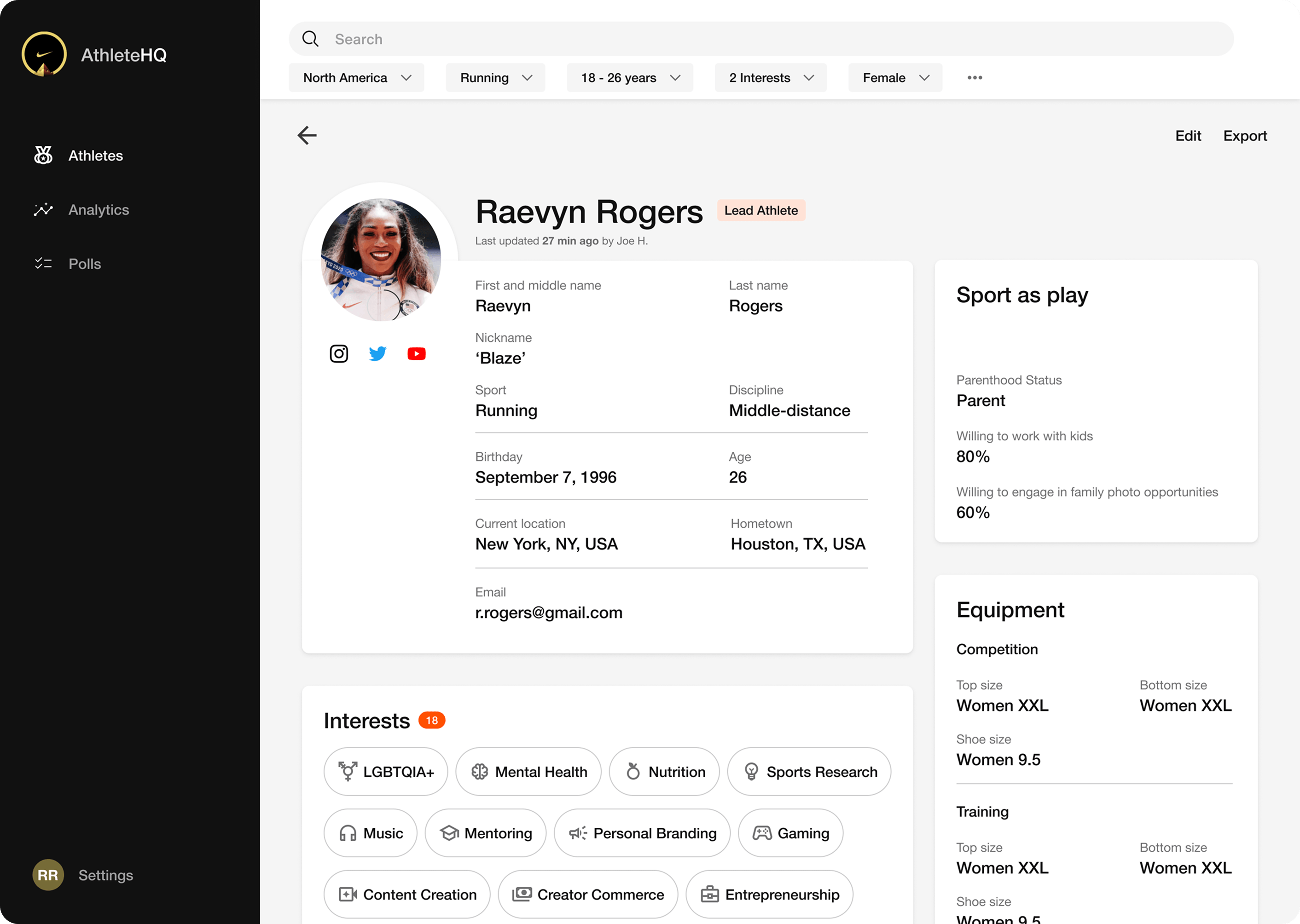1300x924 pixels.
Task: Click the Mental Health brain icon
Action: [x=480, y=771]
